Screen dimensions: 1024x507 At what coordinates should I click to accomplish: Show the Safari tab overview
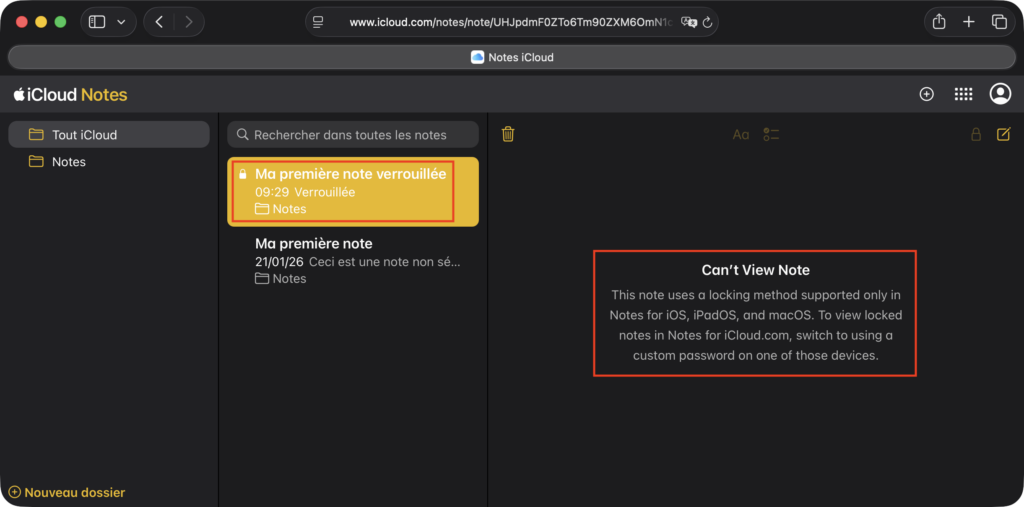(998, 22)
